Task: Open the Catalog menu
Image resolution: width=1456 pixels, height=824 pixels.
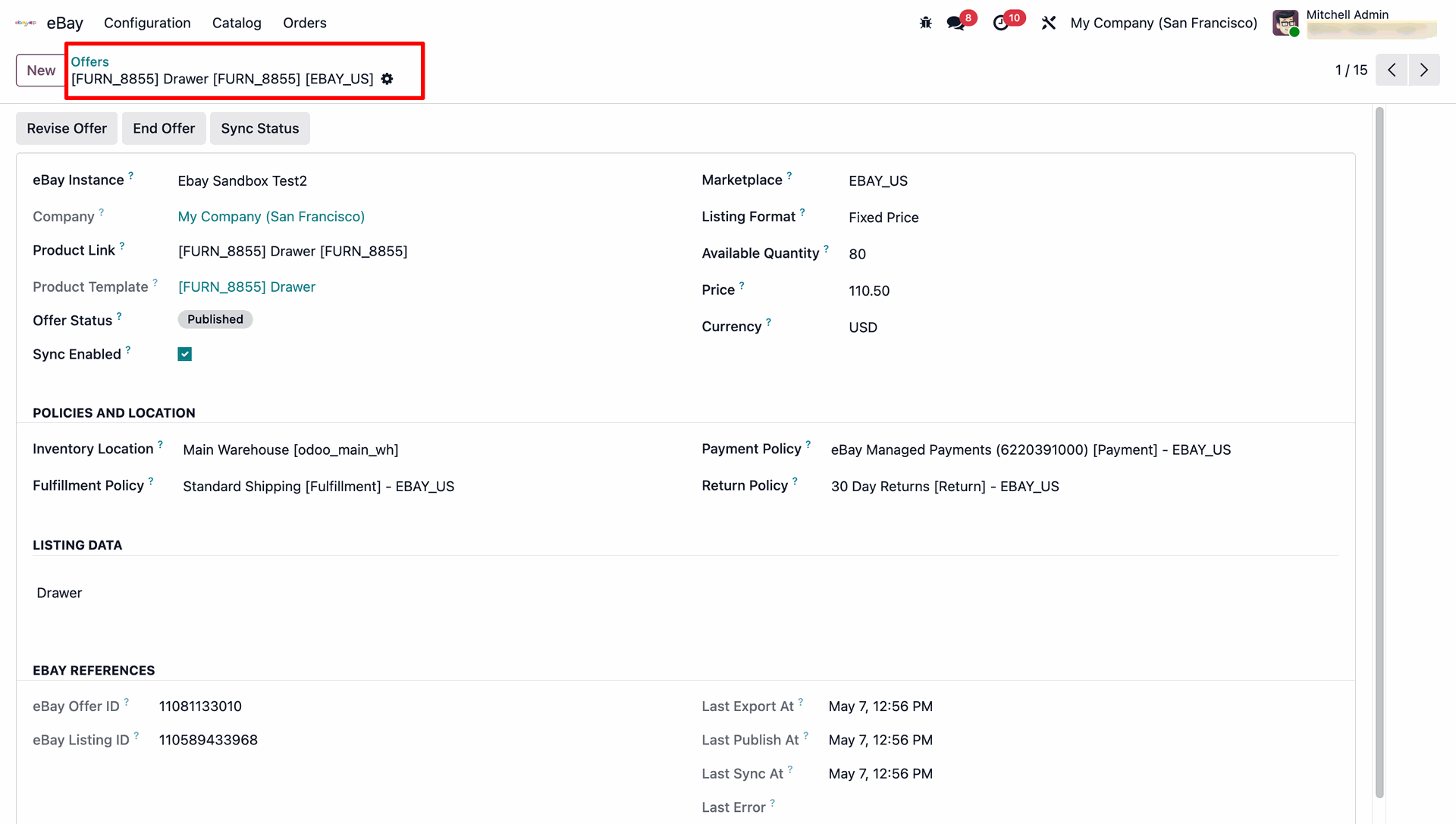Action: point(237,23)
